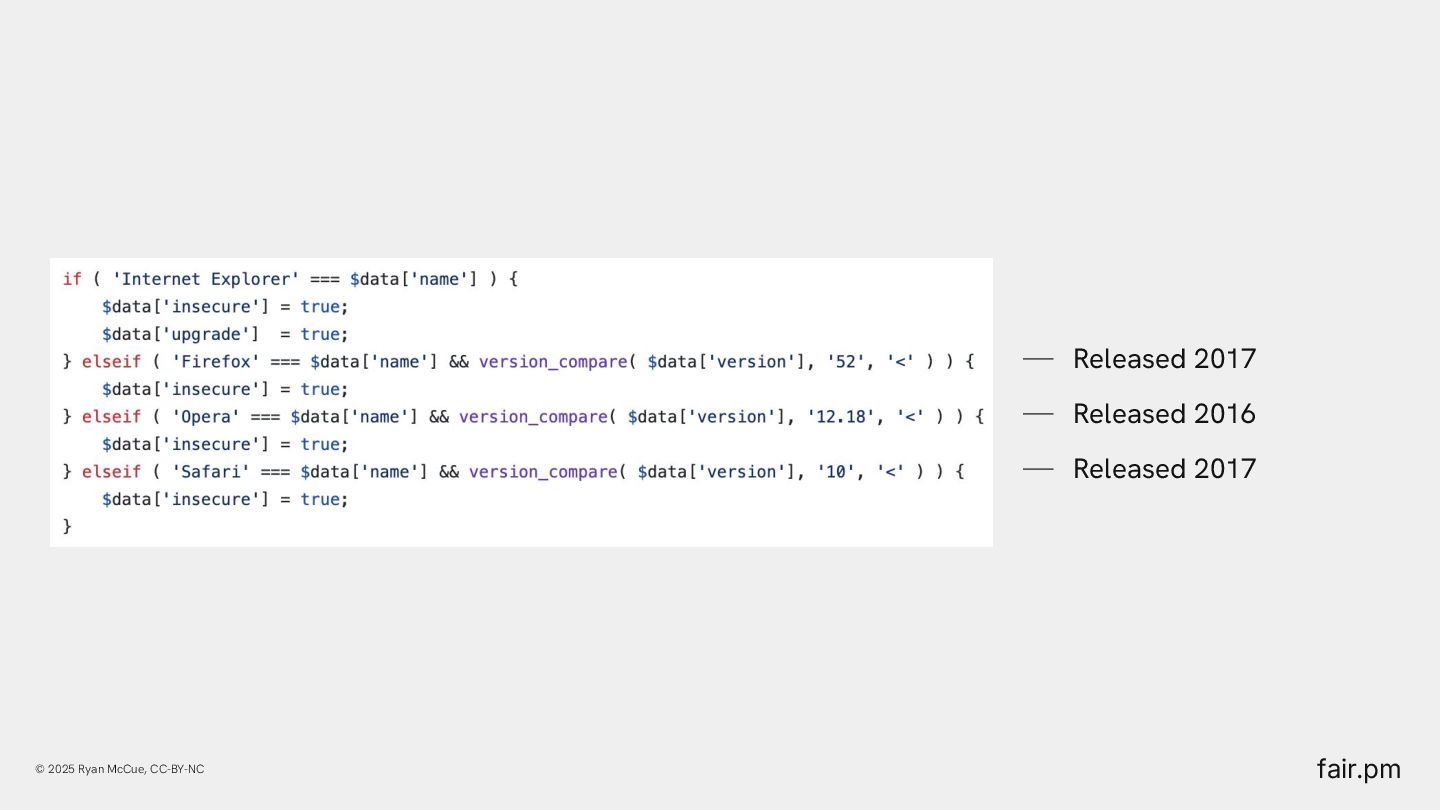Click the Ryan McCue copyright notice

coord(120,769)
